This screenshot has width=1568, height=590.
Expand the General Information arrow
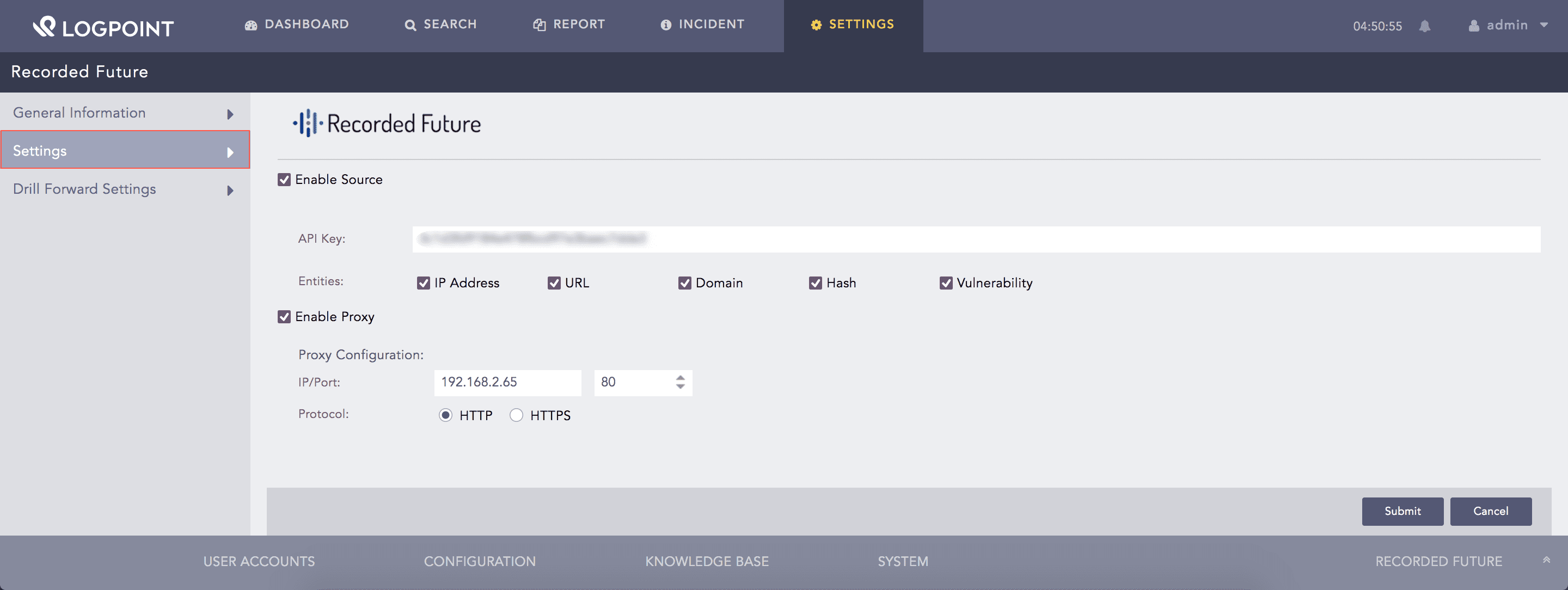230,114
